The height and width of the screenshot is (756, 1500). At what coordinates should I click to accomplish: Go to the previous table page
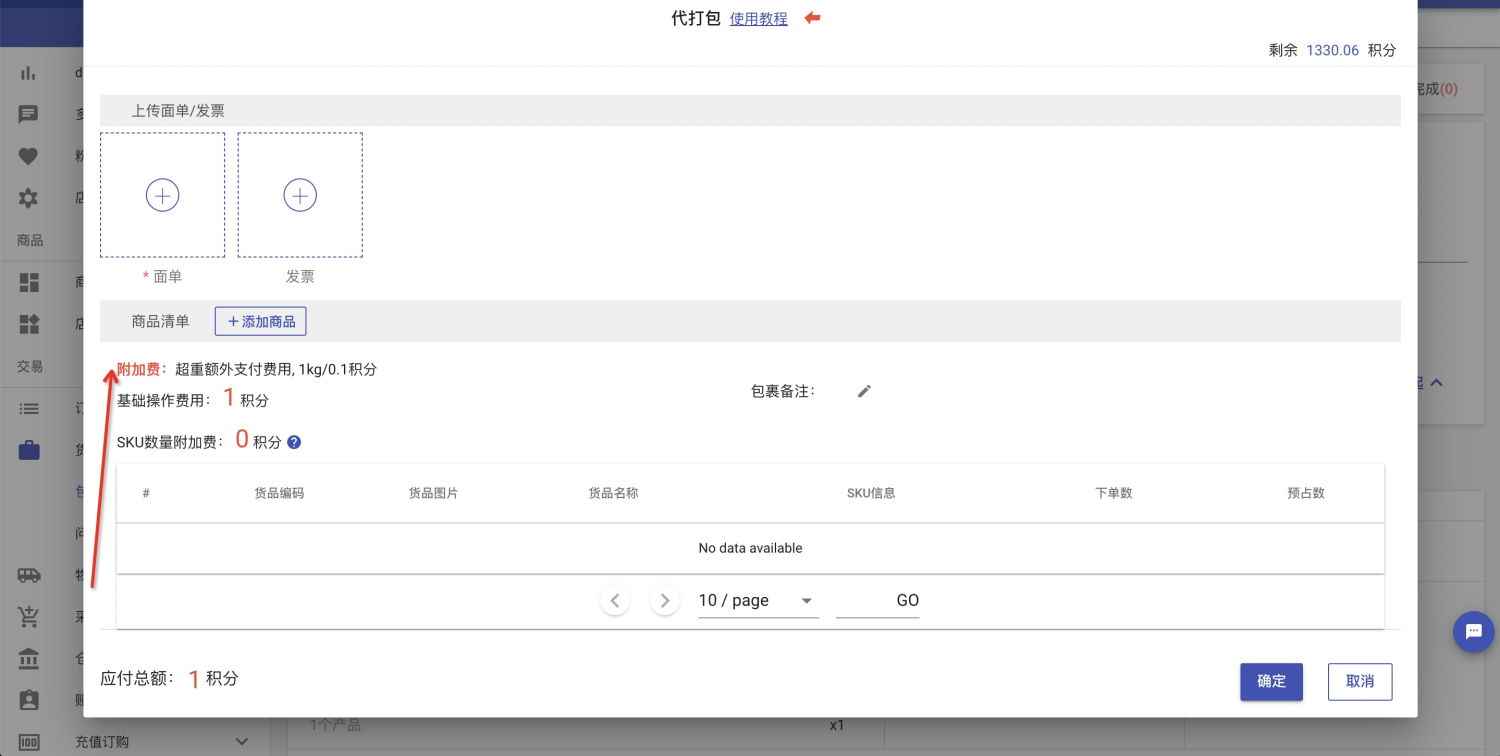(615, 601)
